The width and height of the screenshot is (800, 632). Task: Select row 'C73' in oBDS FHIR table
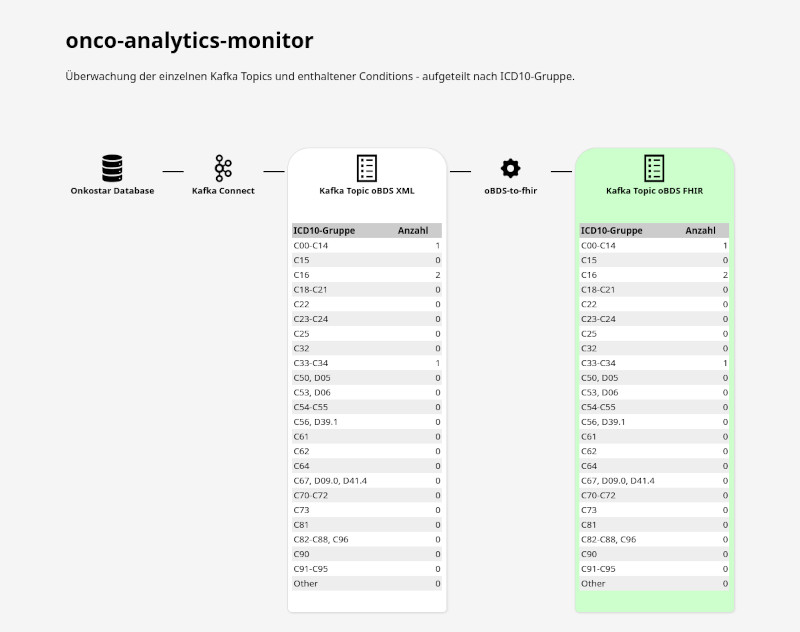click(654, 510)
